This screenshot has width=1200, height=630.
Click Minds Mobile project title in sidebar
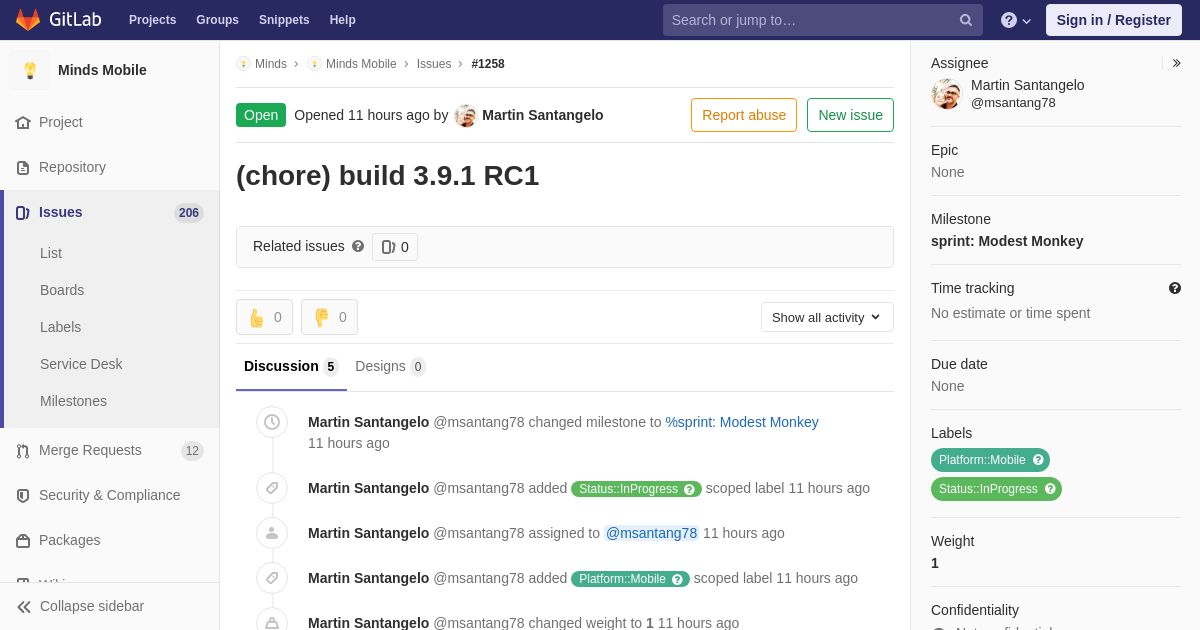click(x=102, y=70)
